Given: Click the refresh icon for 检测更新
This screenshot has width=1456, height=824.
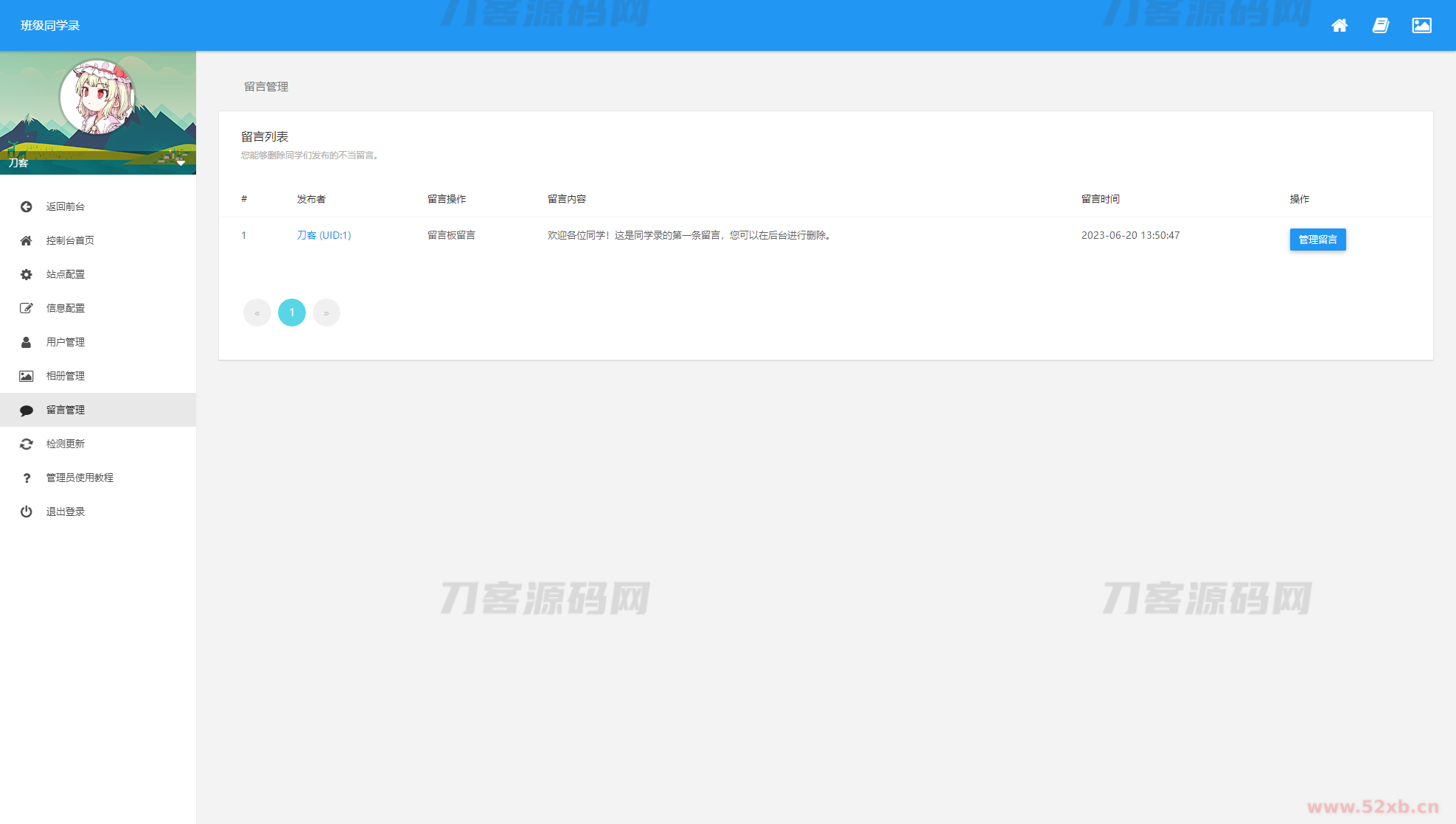Looking at the screenshot, I should [x=27, y=444].
